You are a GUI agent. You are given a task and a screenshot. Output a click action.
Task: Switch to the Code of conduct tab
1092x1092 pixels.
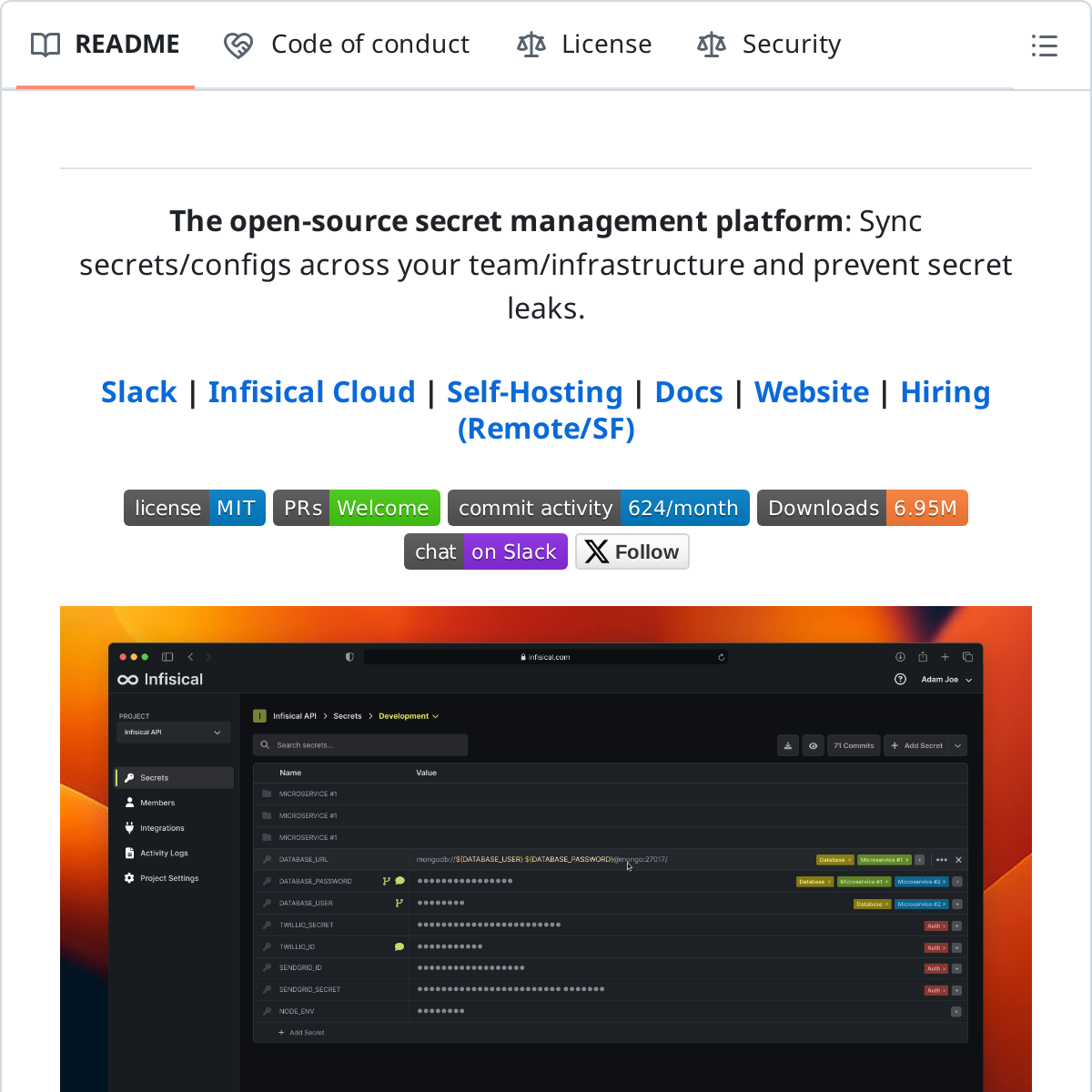coord(347,45)
